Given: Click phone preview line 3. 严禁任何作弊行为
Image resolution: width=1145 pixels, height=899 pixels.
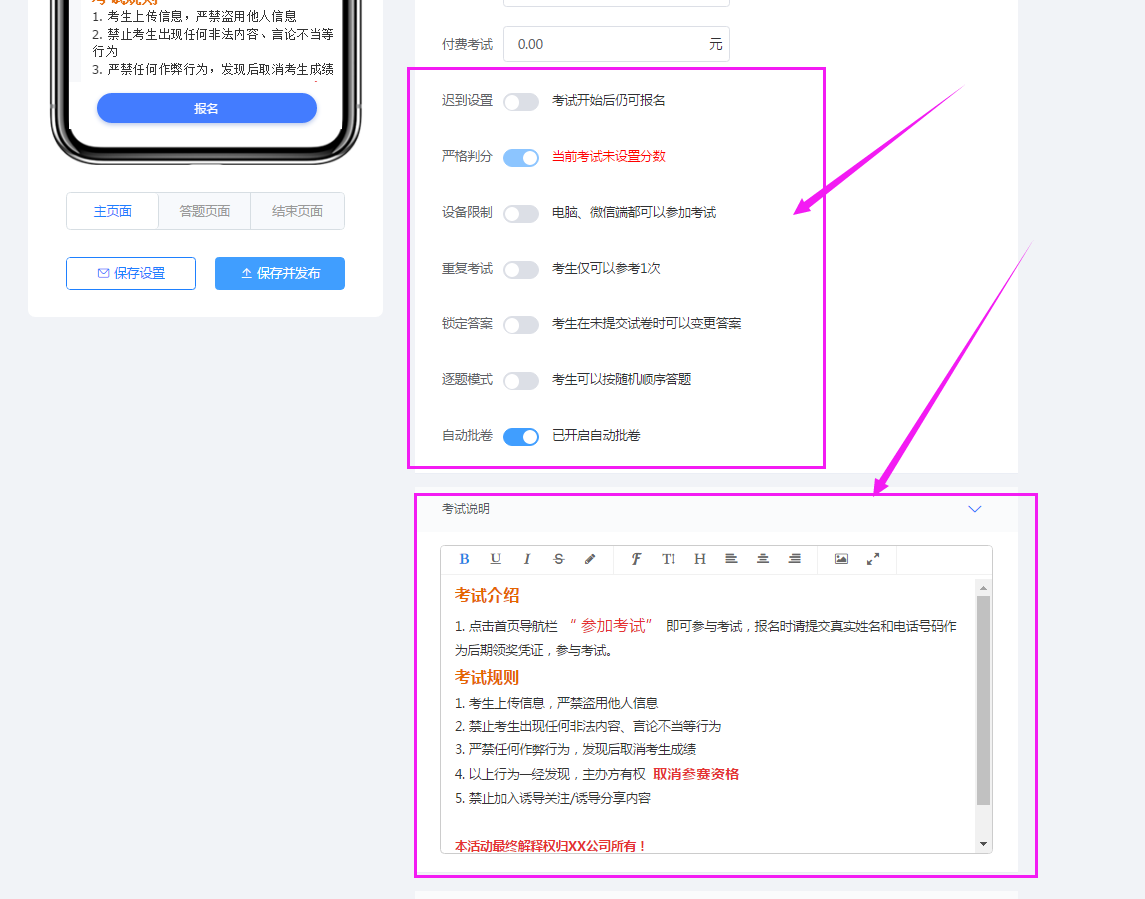Looking at the screenshot, I should [x=213, y=69].
